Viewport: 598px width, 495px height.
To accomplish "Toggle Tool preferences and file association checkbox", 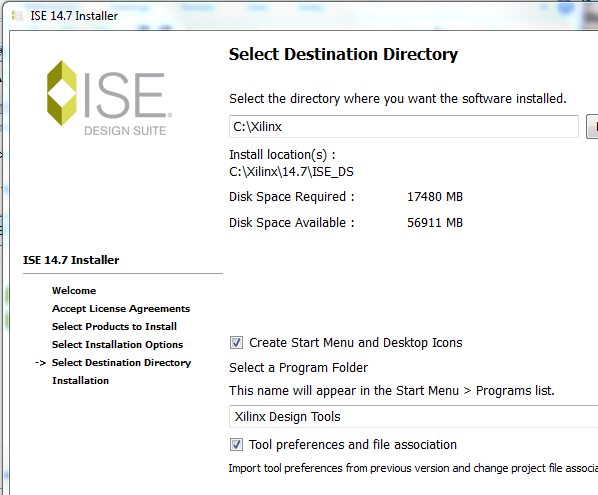I will pyautogui.click(x=236, y=444).
